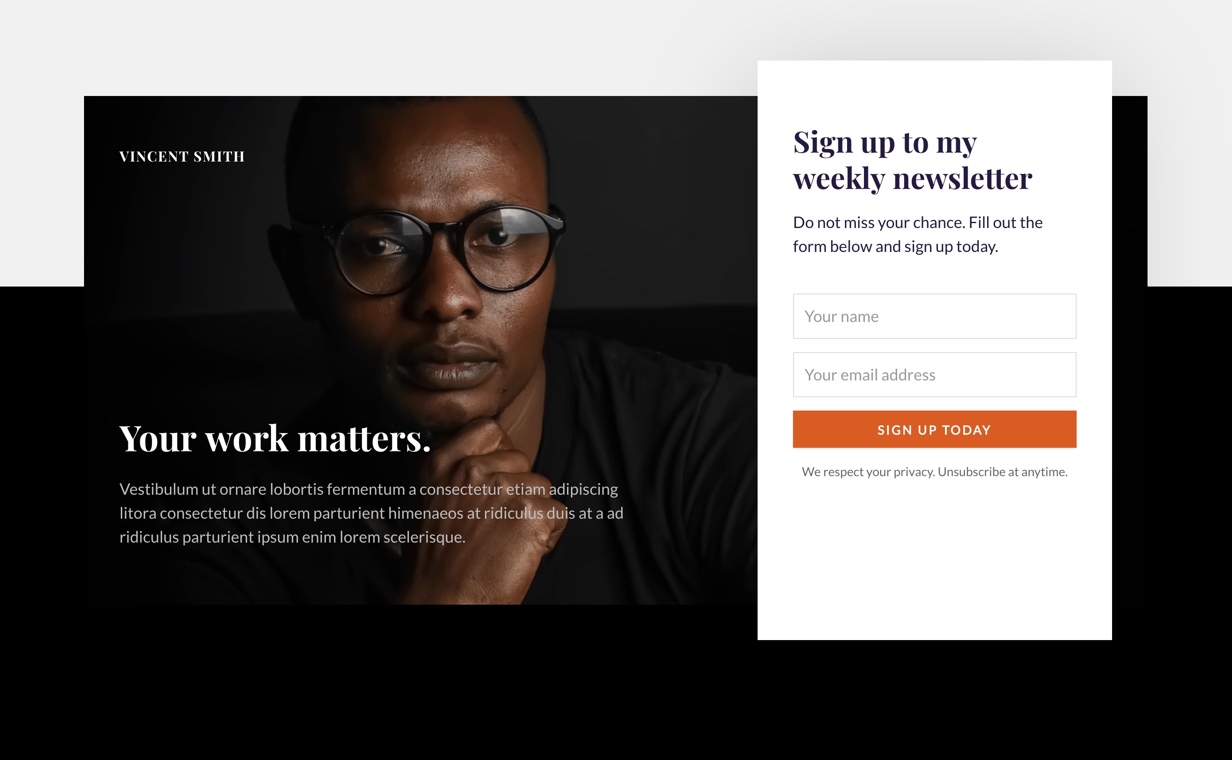This screenshot has width=1232, height=760.
Task: Click the word 'newsletter' in the card heading
Action: point(962,178)
